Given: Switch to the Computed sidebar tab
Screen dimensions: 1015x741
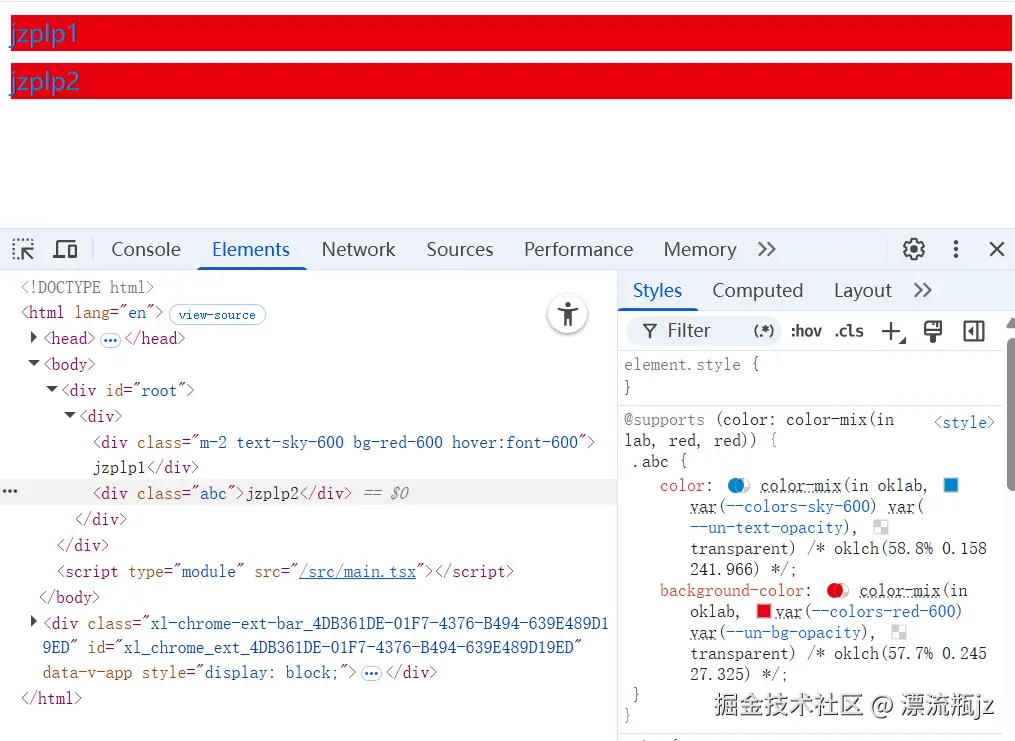Looking at the screenshot, I should coord(757,290).
